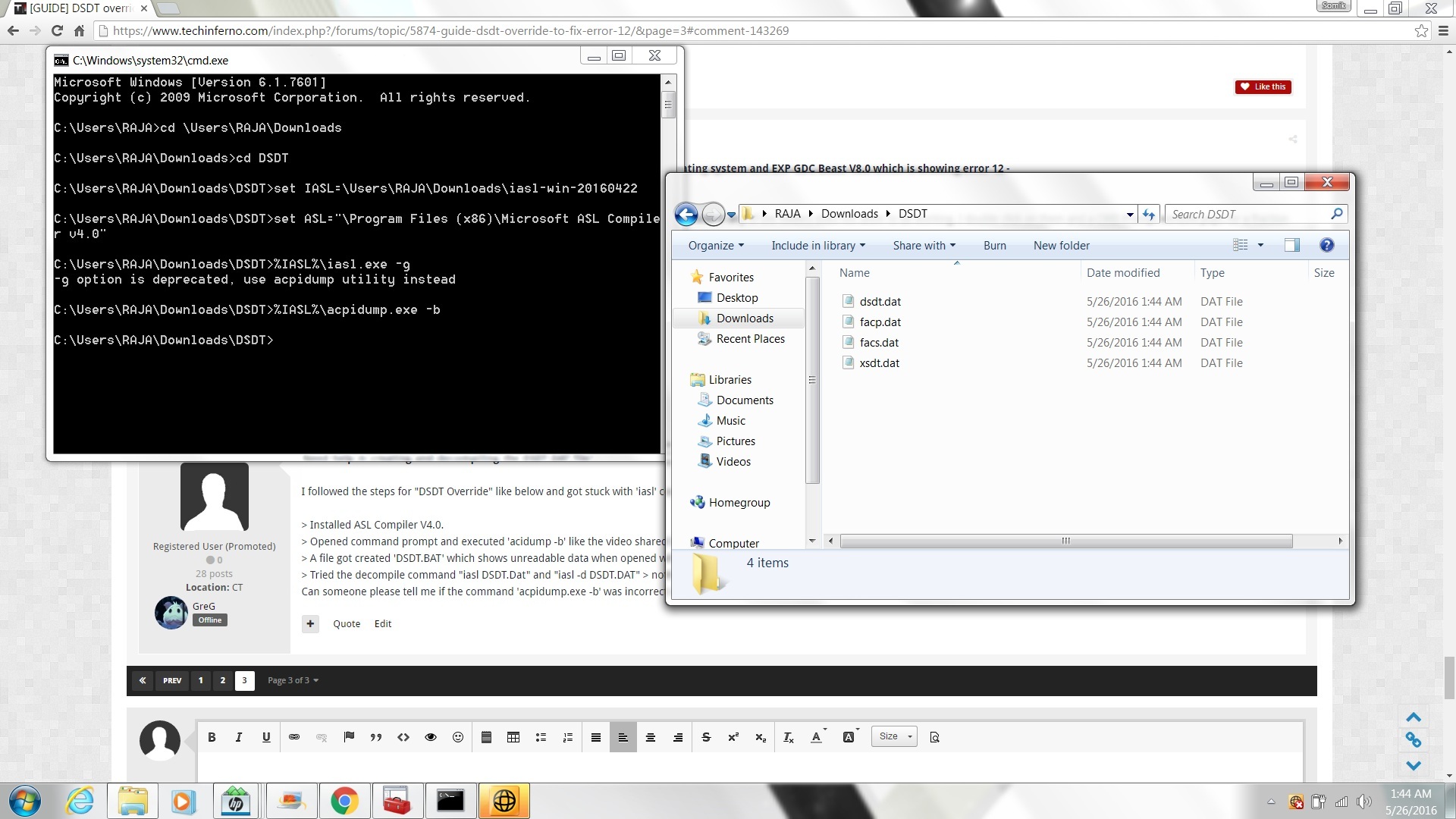
Task: Toggle strikethrough formatting in the editor
Action: [x=706, y=737]
